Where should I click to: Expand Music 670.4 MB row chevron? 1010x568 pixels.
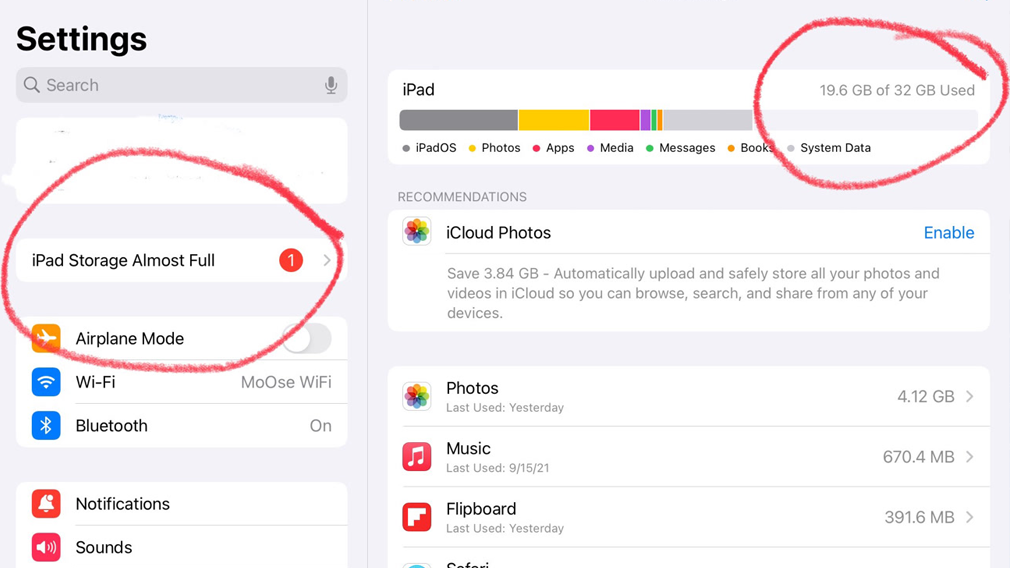point(969,457)
